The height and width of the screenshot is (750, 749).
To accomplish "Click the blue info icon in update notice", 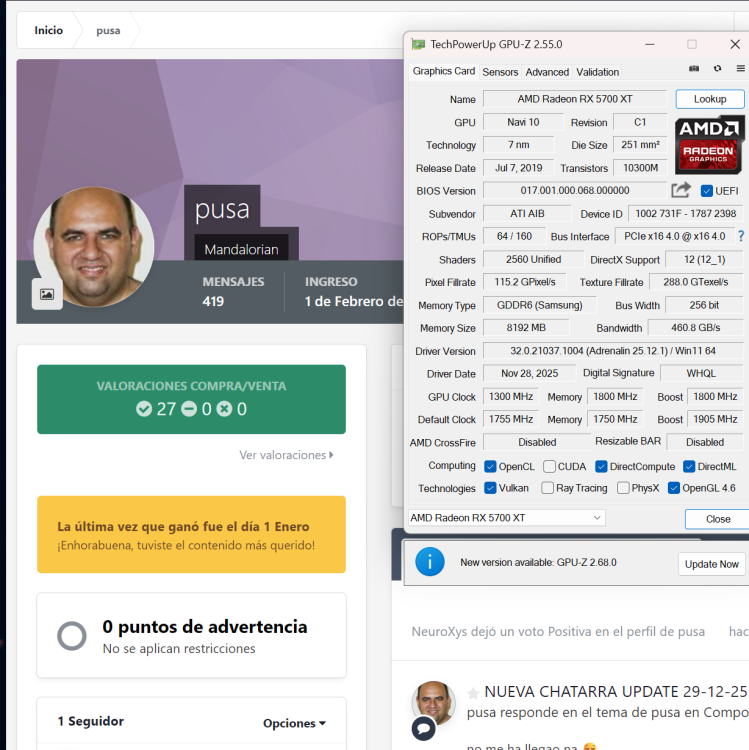I will pyautogui.click(x=430, y=562).
